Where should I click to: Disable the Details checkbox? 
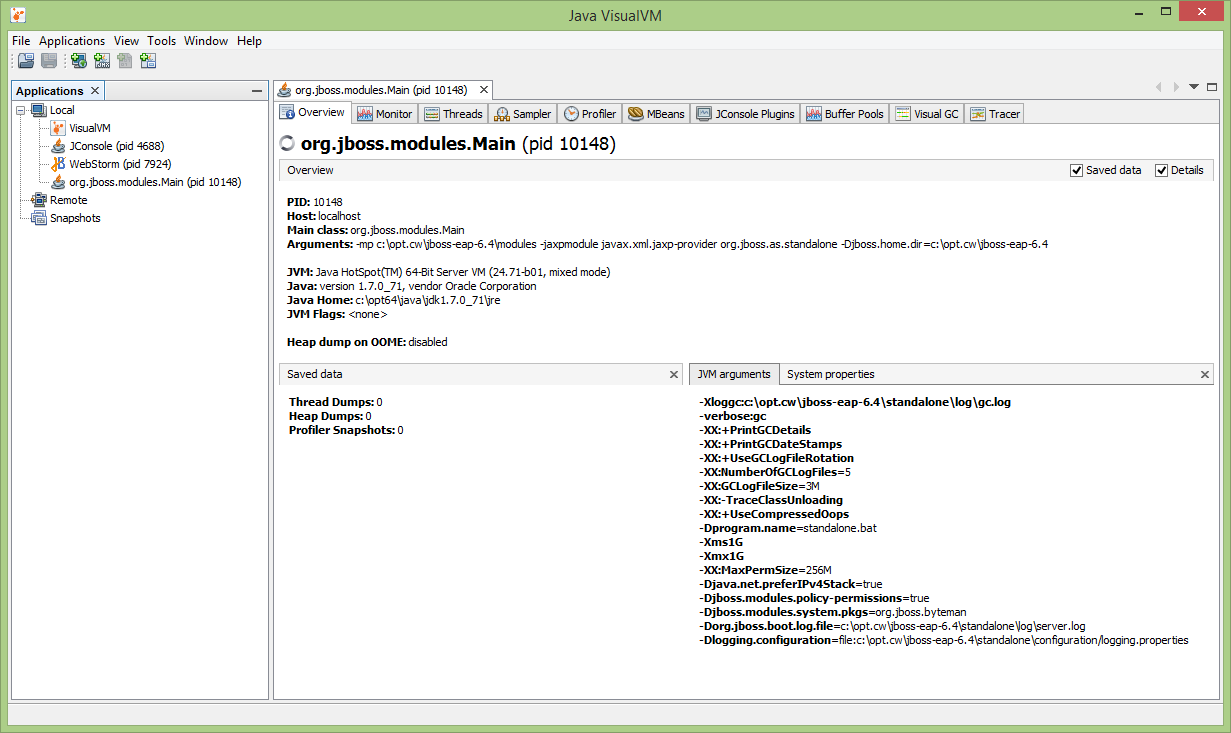(1160, 170)
